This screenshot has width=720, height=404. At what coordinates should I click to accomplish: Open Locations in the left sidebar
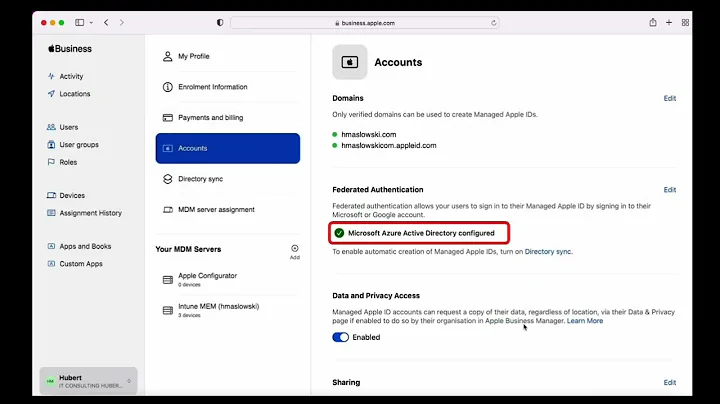click(x=74, y=94)
